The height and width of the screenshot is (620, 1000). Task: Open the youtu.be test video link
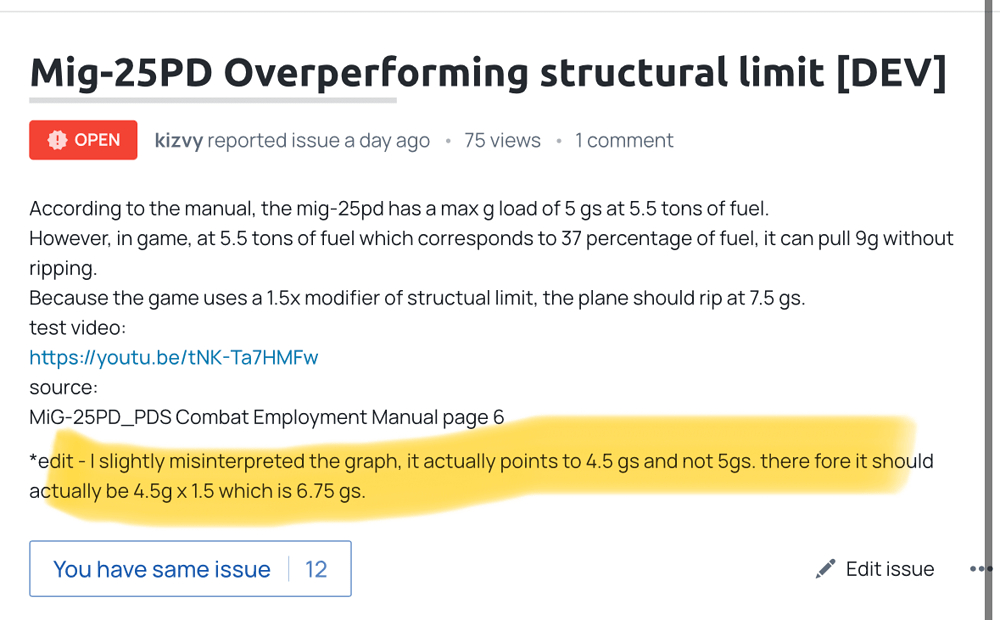pyautogui.click(x=173, y=357)
